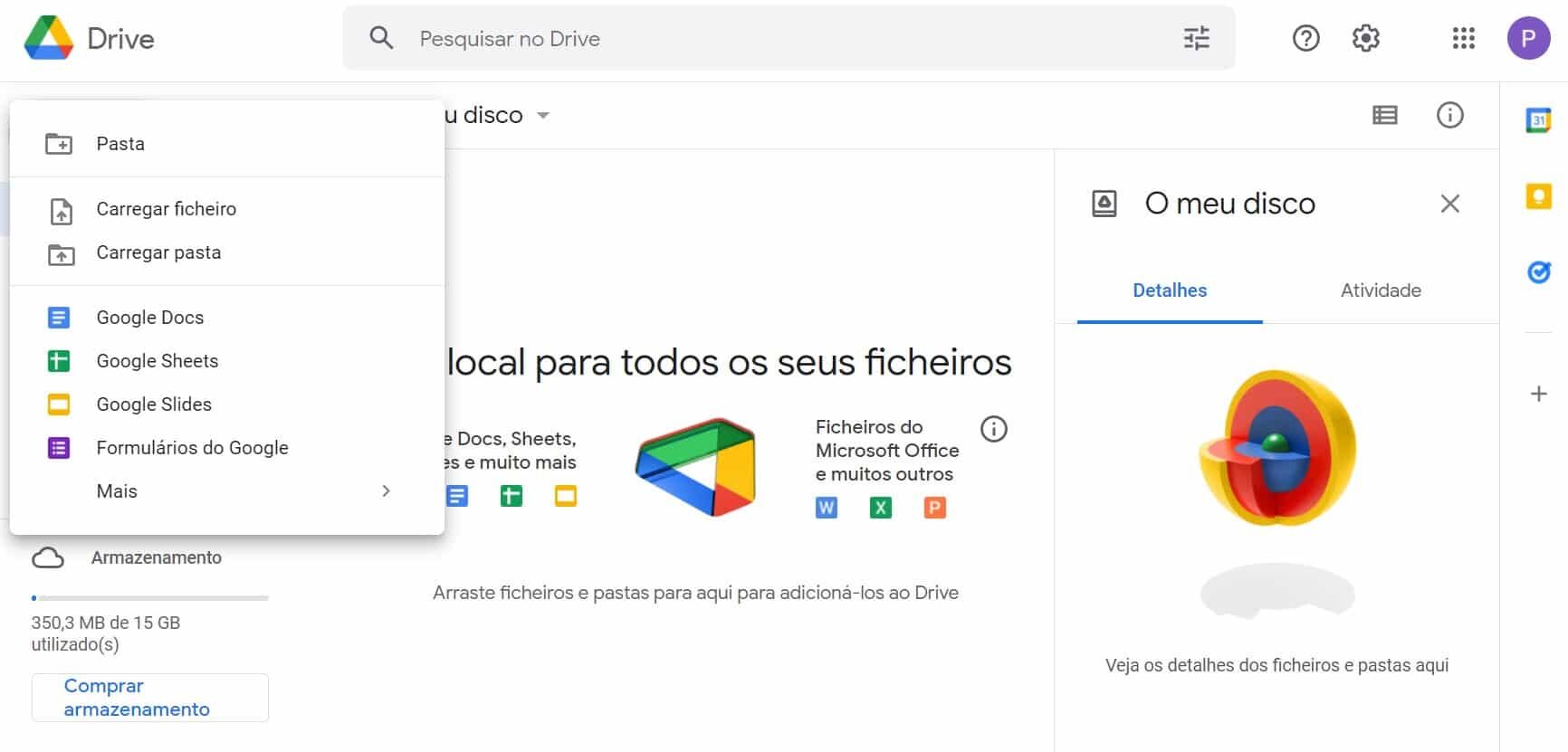The width and height of the screenshot is (1568, 752).
Task: Create a new Google Slides presentation
Action: [x=226, y=405]
